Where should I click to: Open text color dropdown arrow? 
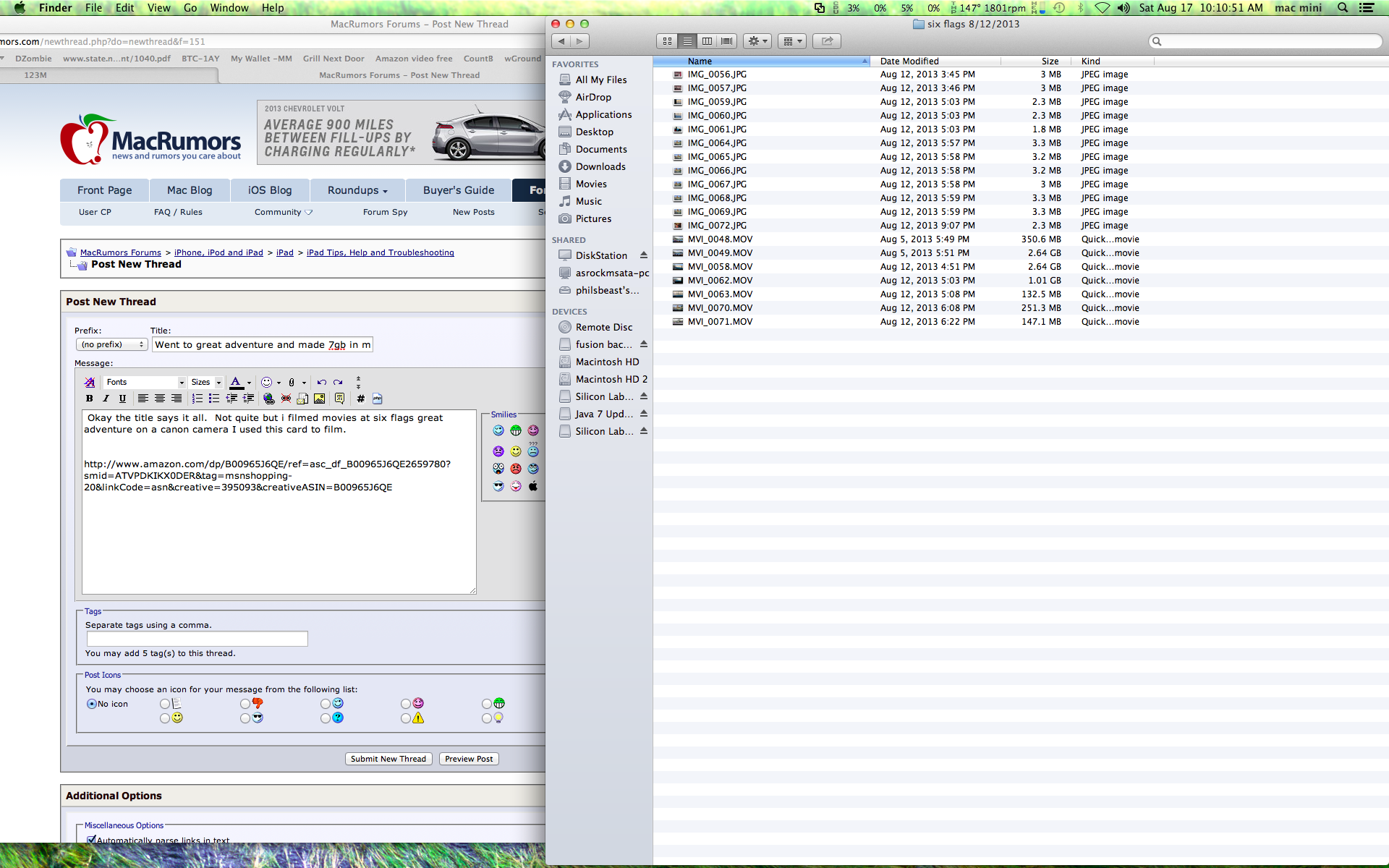249,383
